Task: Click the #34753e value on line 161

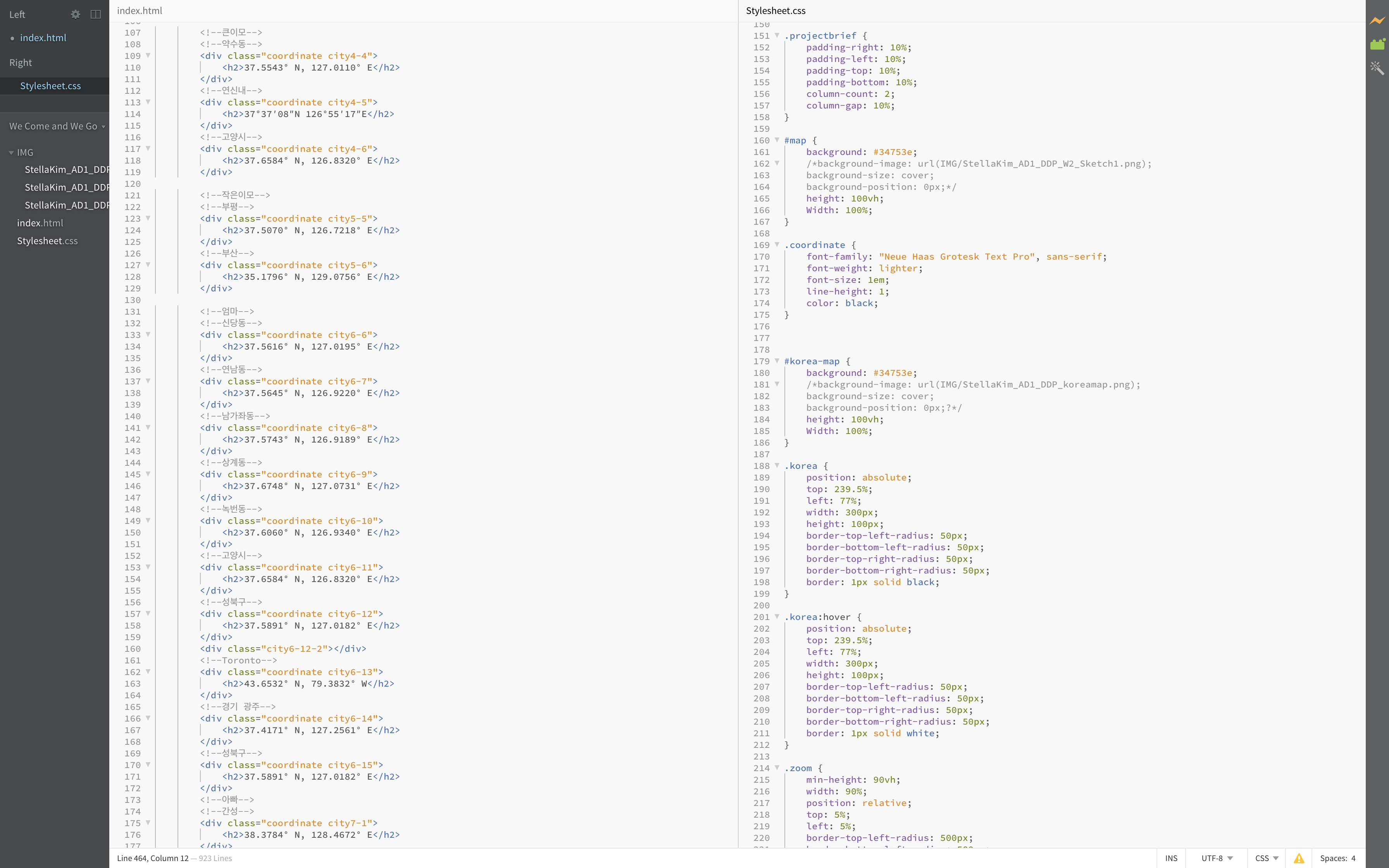Action: (893, 152)
